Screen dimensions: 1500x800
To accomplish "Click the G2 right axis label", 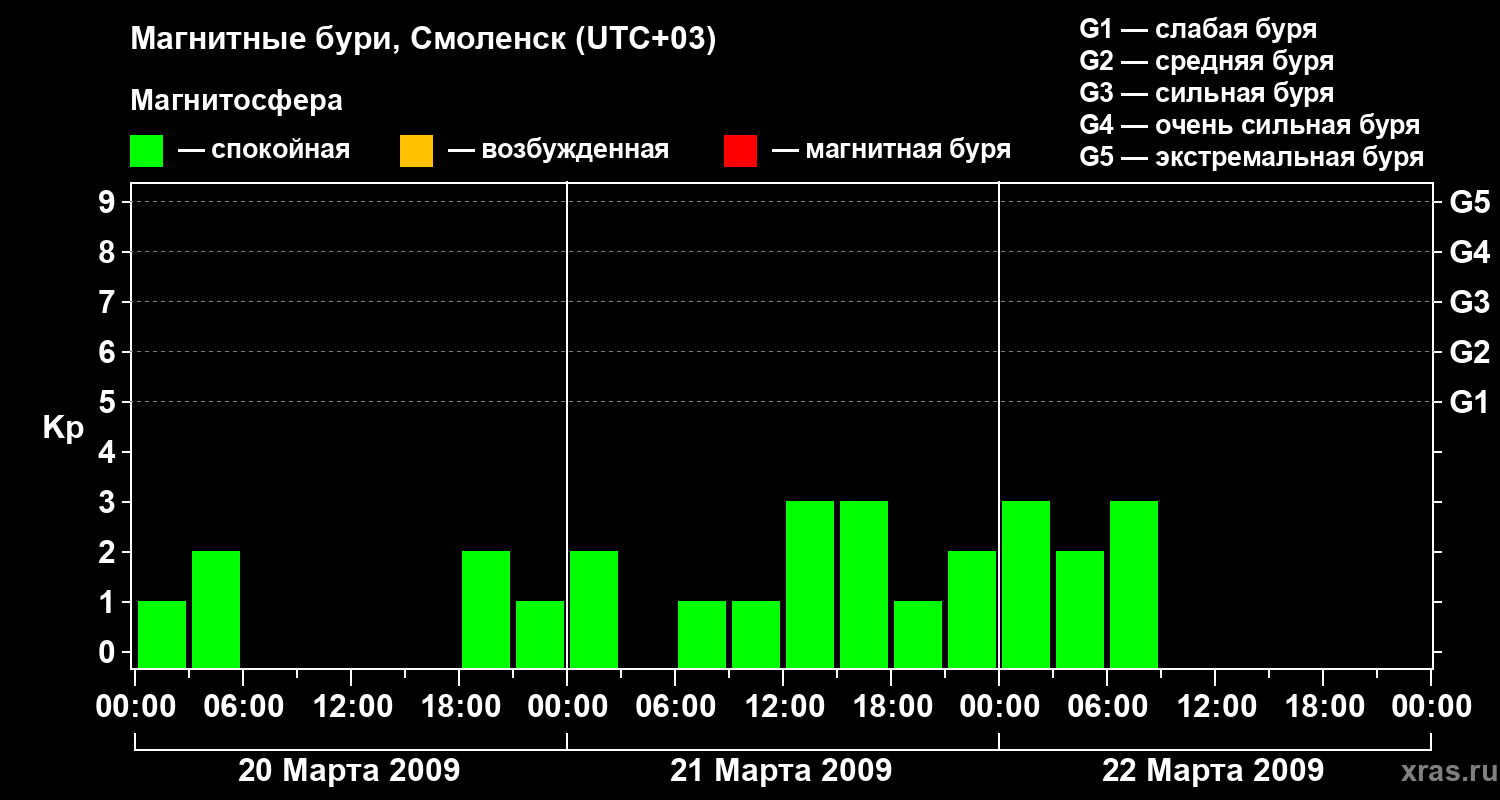I will click(1469, 352).
